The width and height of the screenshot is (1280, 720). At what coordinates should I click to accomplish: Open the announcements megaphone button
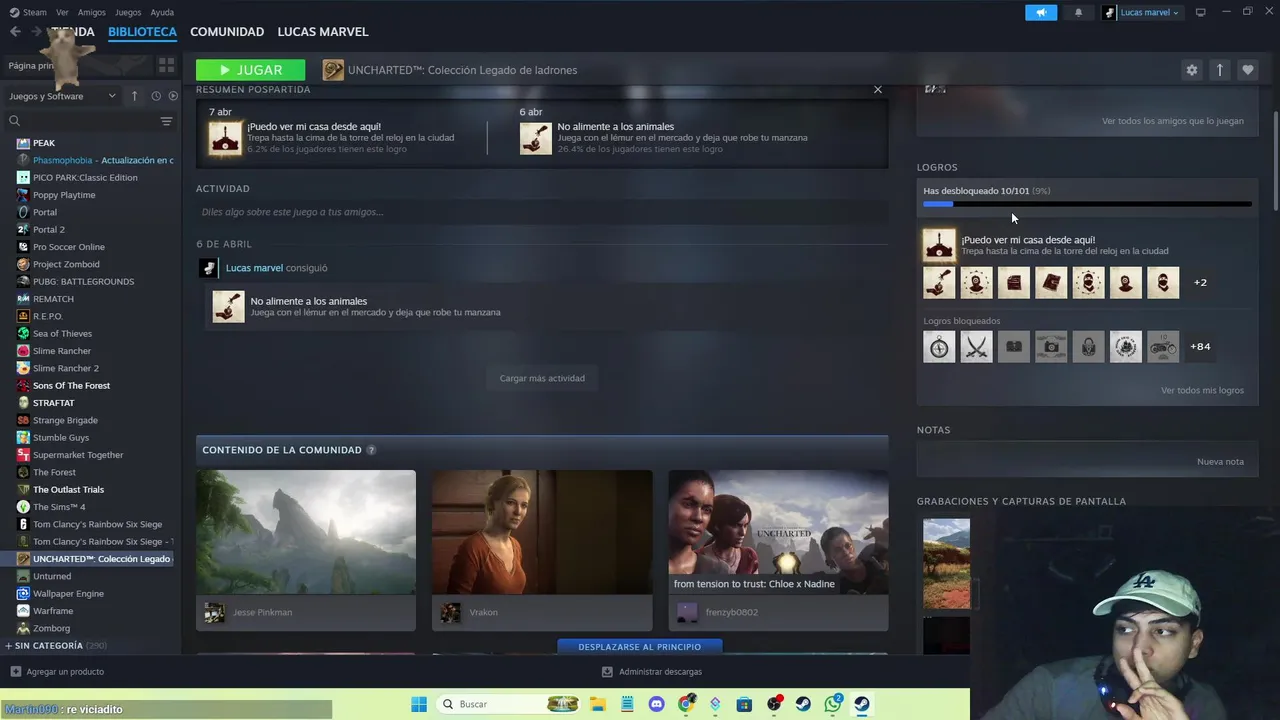[1041, 12]
